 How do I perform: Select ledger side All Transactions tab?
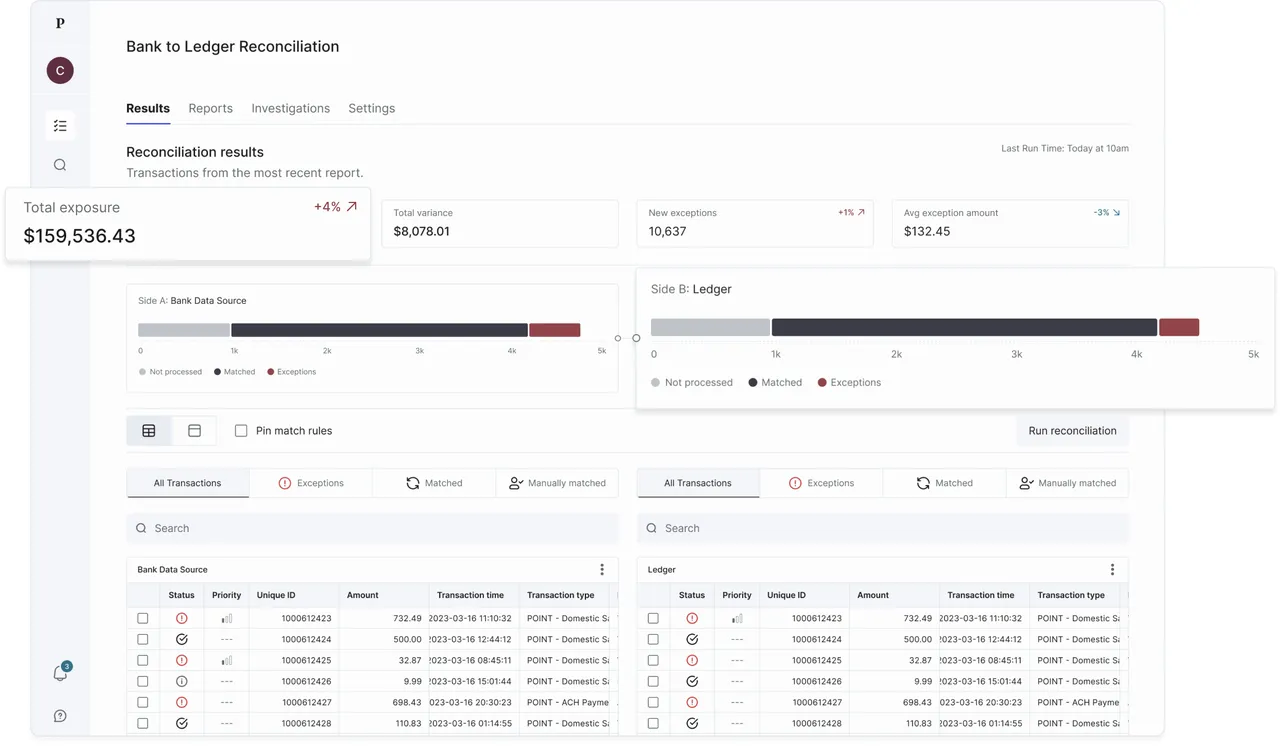(x=698, y=483)
